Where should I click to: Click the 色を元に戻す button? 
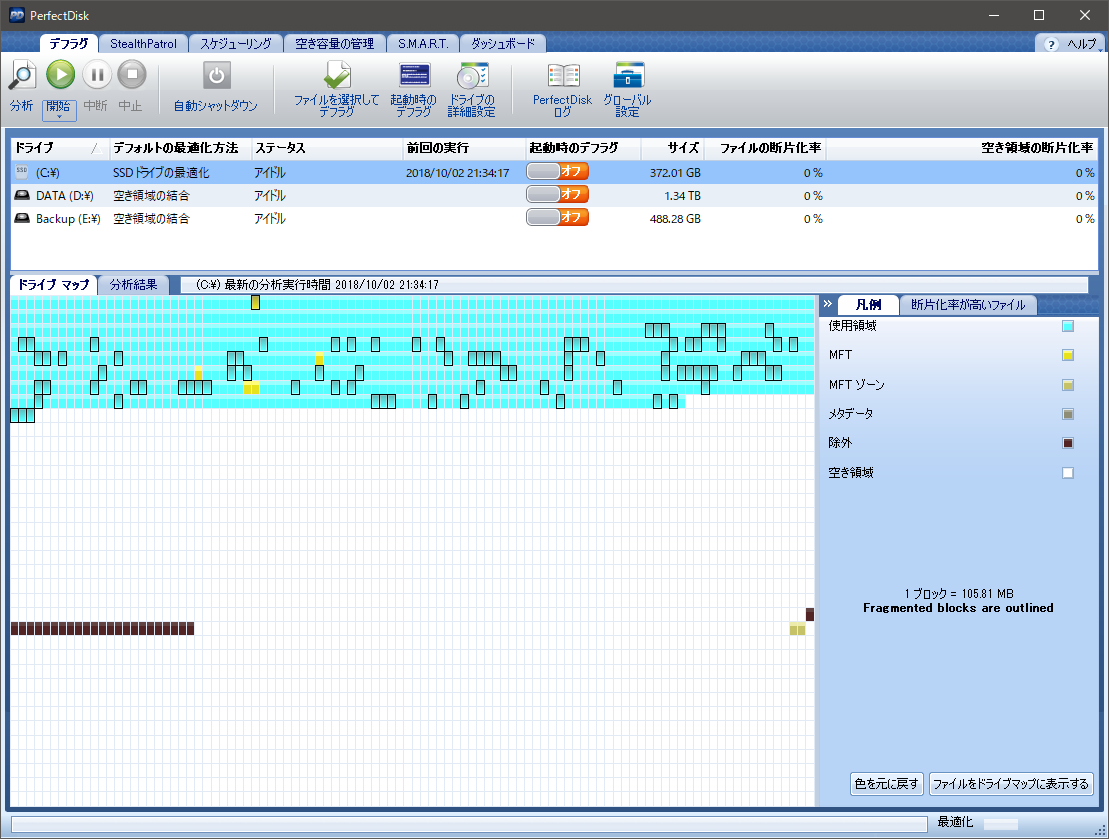[886, 783]
